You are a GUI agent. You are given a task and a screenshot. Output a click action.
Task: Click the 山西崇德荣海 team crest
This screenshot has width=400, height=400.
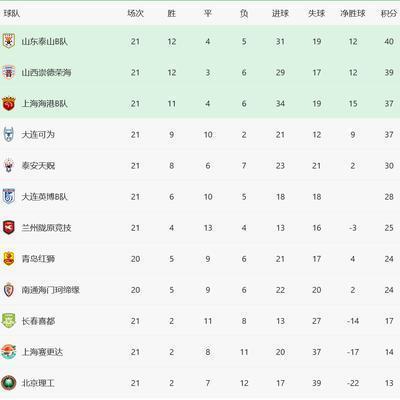[9, 72]
